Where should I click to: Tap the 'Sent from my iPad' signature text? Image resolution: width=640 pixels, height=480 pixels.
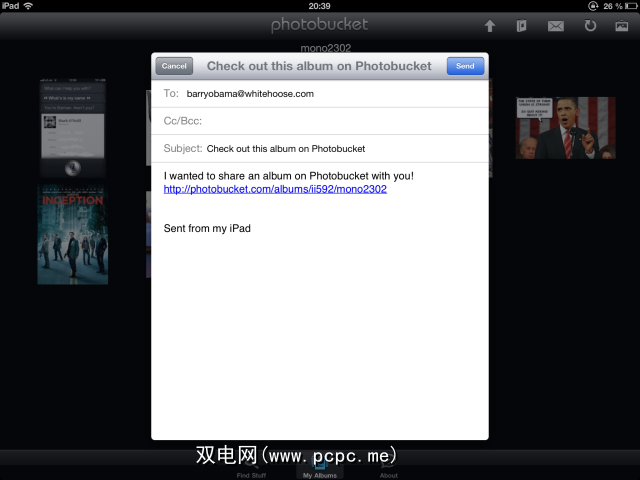point(207,229)
